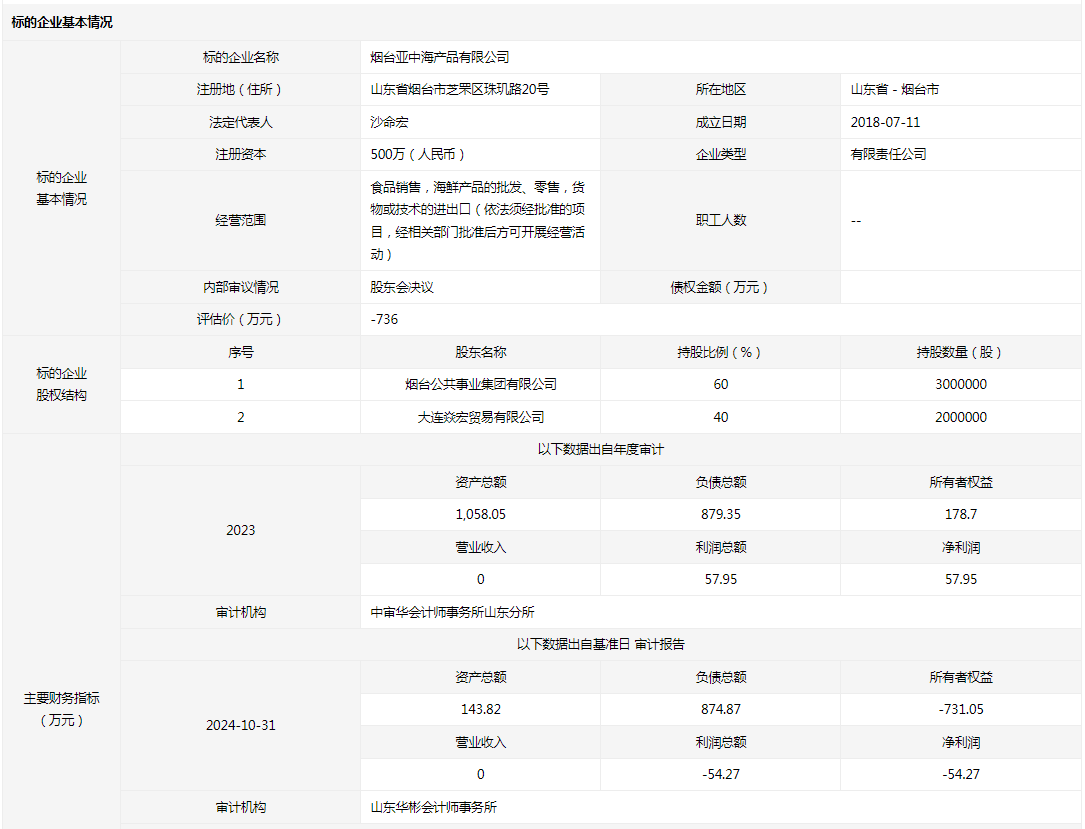Select the company name 烟台亚中海产品有限公司
1085x829 pixels.
point(440,57)
